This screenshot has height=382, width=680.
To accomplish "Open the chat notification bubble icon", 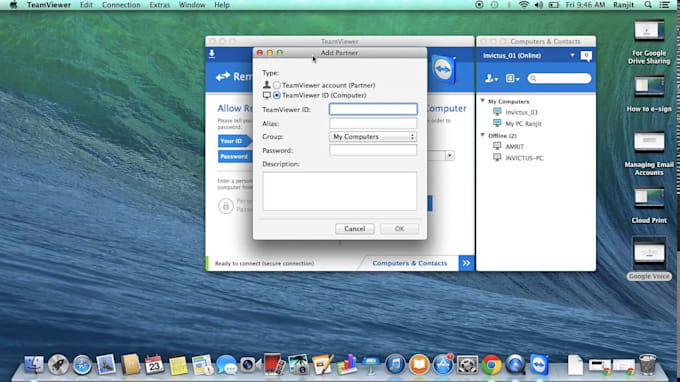I will click(586, 56).
